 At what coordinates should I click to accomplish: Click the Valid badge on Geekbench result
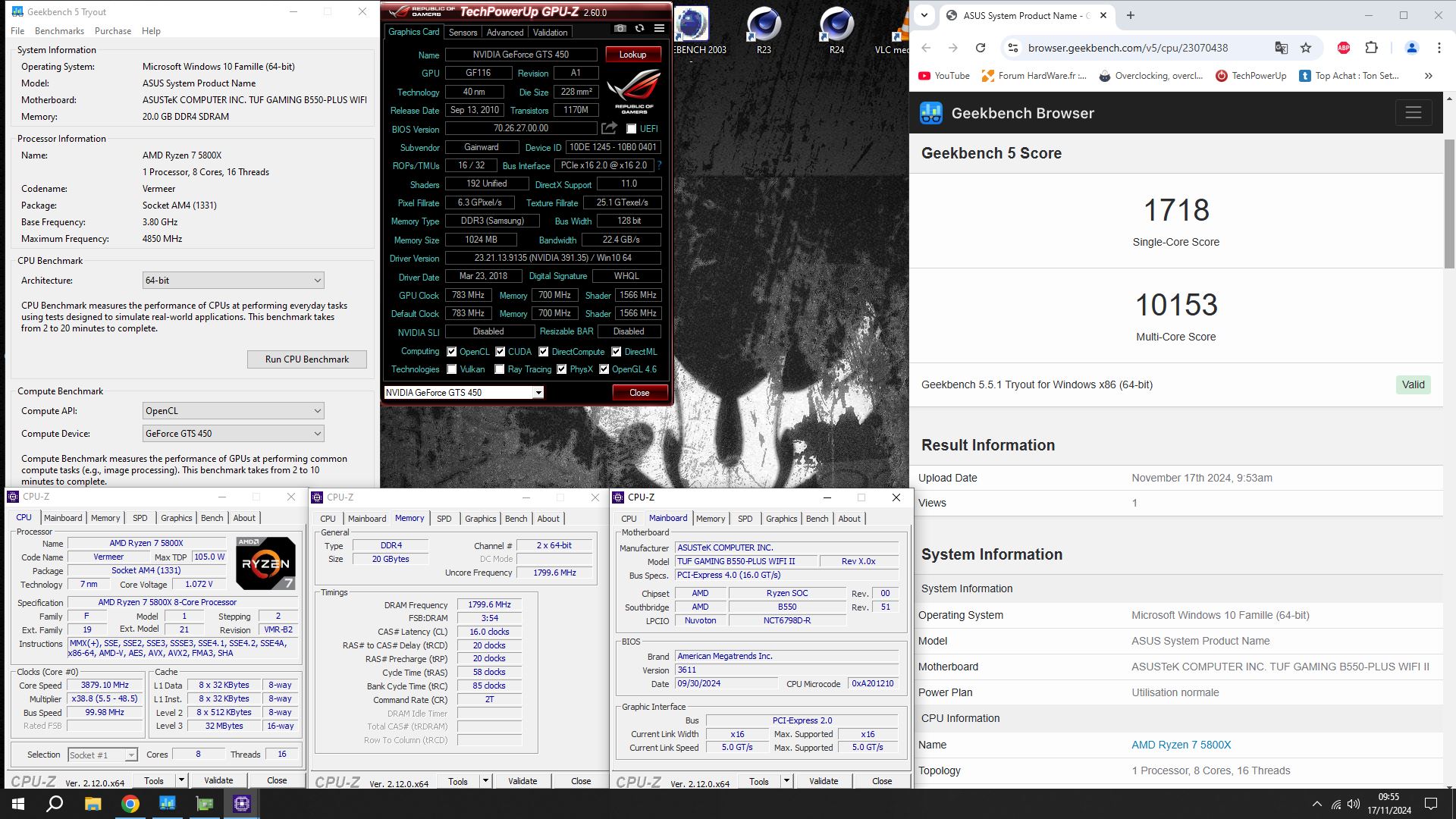[1413, 384]
